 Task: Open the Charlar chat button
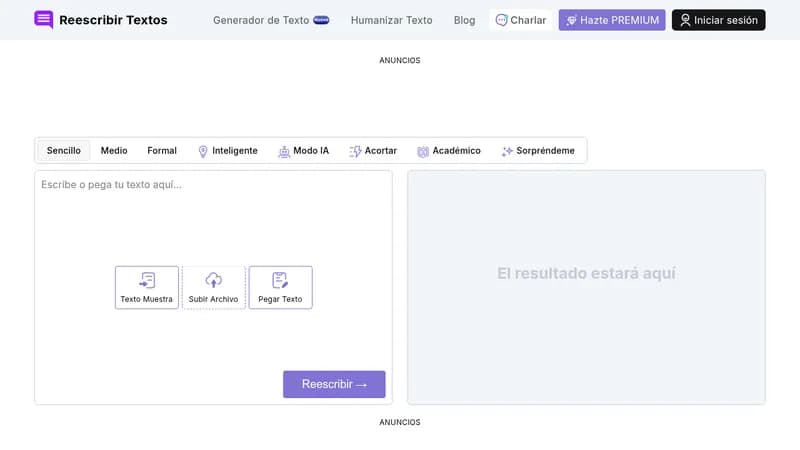(520, 20)
